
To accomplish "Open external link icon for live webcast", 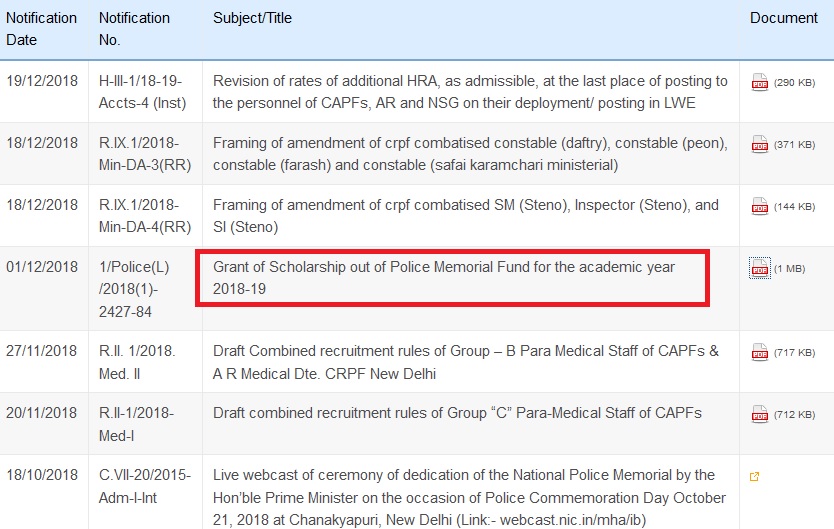I will [754, 476].
